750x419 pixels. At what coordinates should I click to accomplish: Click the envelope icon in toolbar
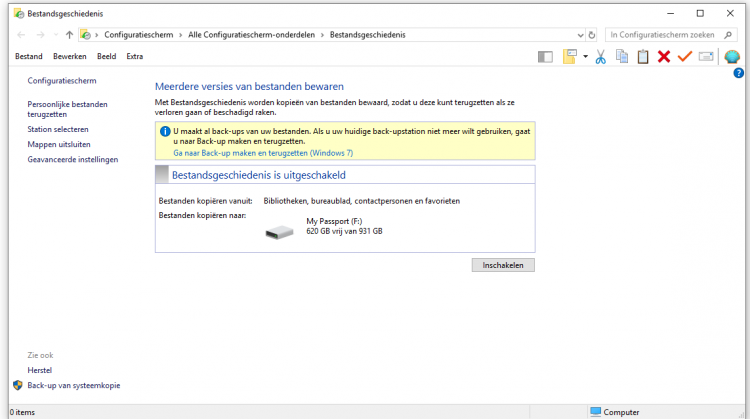pyautogui.click(x=706, y=57)
